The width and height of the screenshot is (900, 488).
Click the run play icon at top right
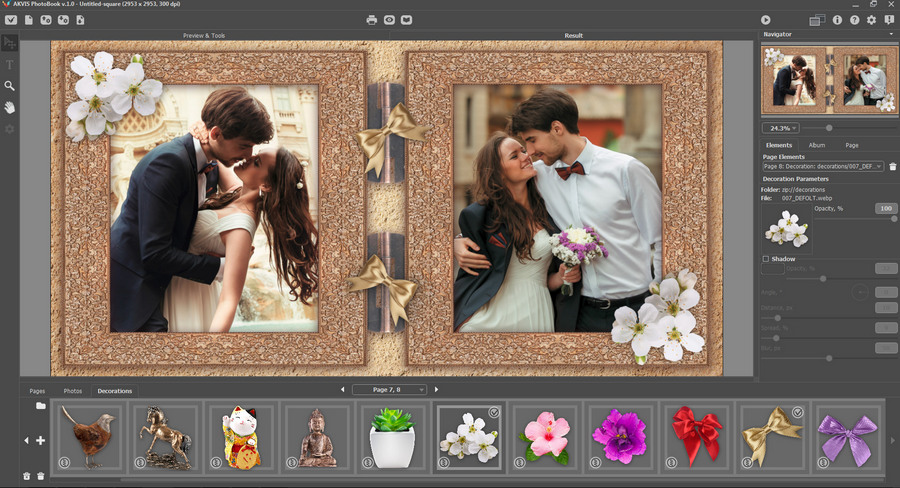tap(766, 20)
